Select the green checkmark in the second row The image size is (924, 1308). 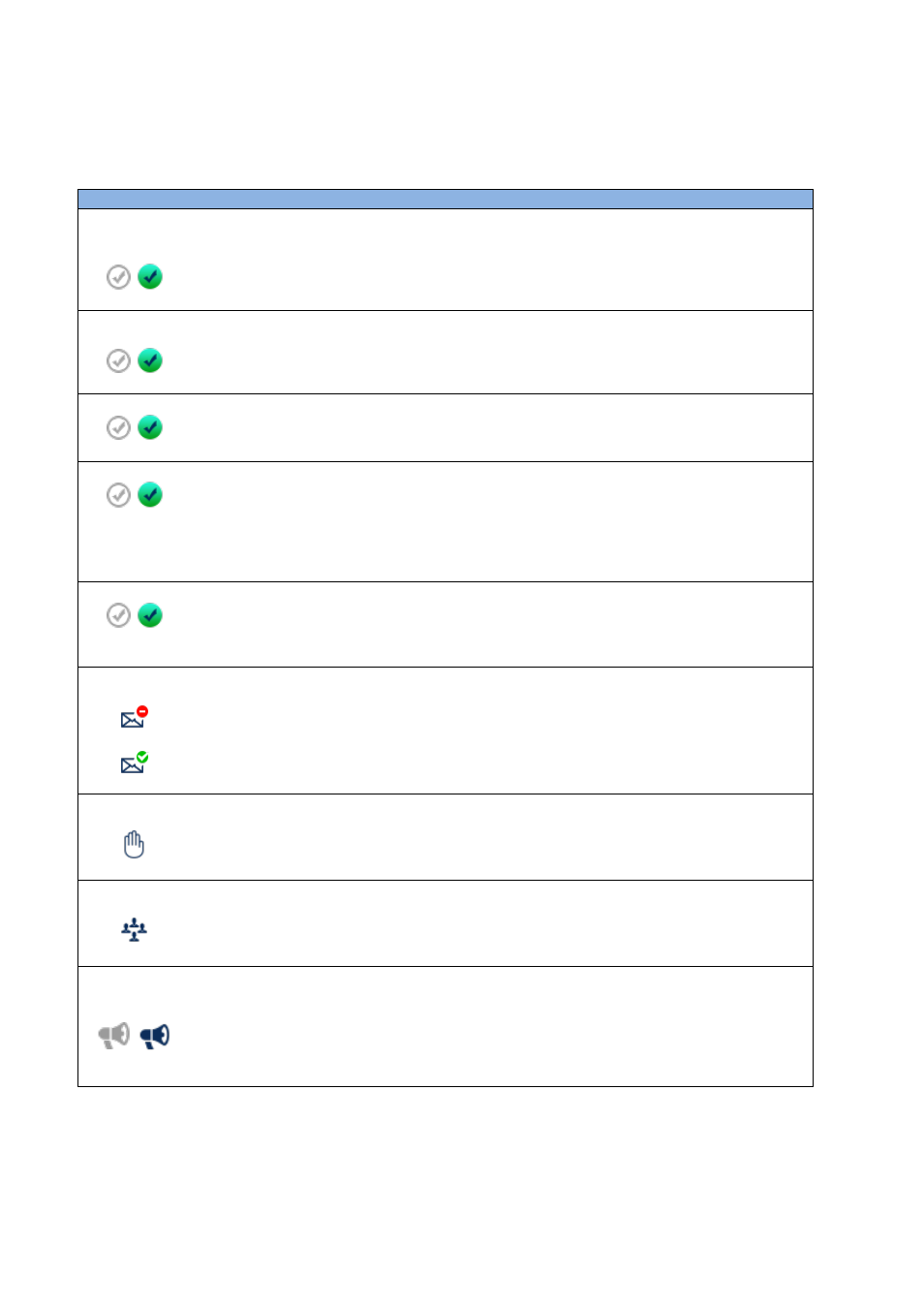click(x=150, y=360)
